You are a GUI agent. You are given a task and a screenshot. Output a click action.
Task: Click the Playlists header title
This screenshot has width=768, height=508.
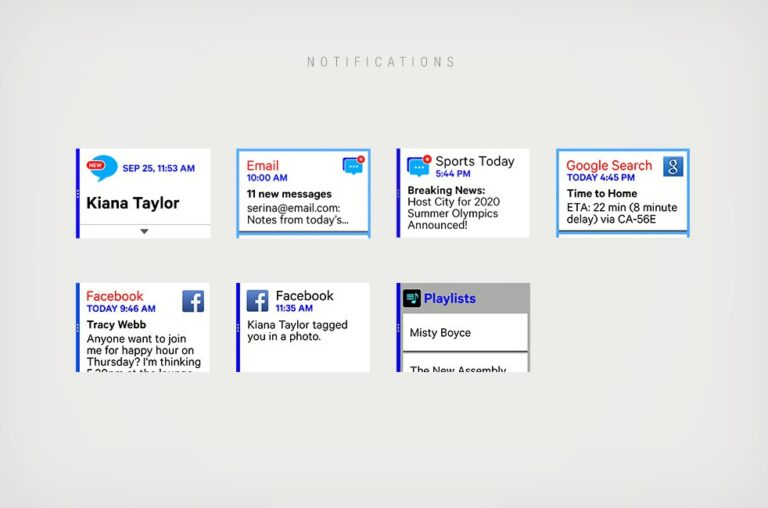449,298
